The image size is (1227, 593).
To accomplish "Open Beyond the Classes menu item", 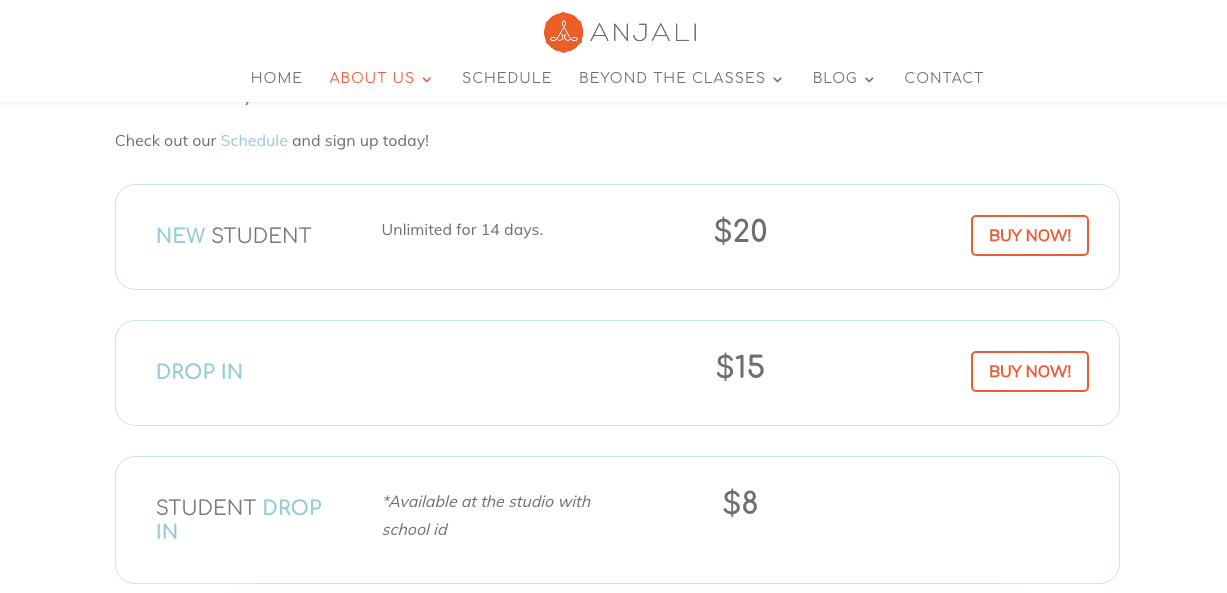I will coord(672,78).
